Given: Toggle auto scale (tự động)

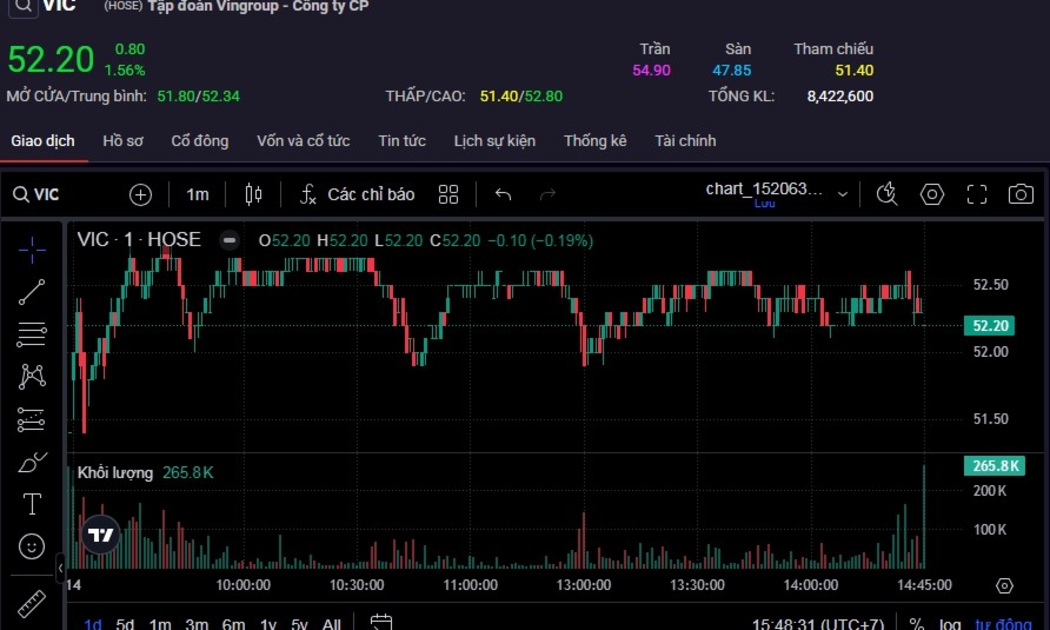Looking at the screenshot, I should 1002,624.
